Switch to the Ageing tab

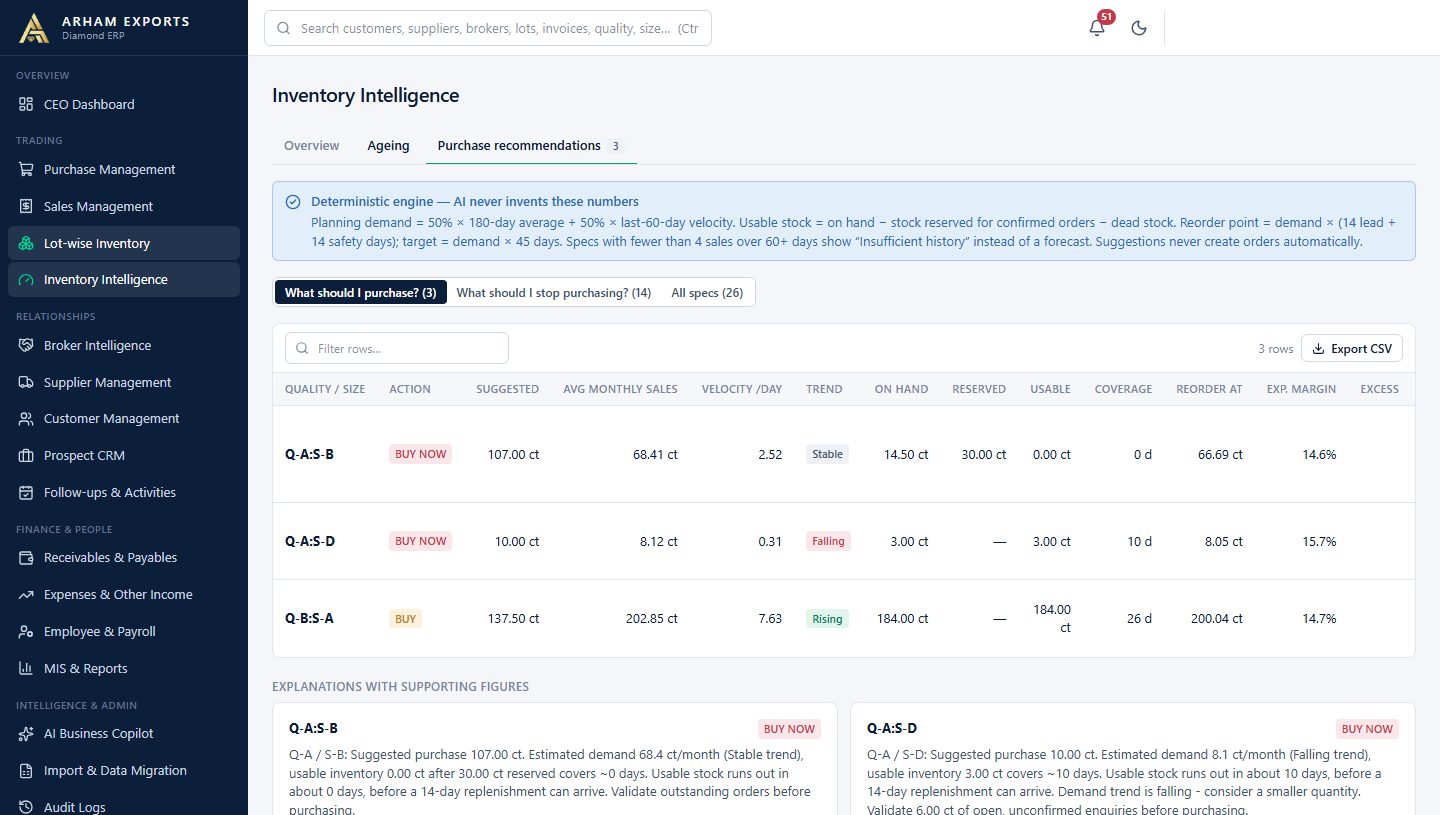point(388,145)
